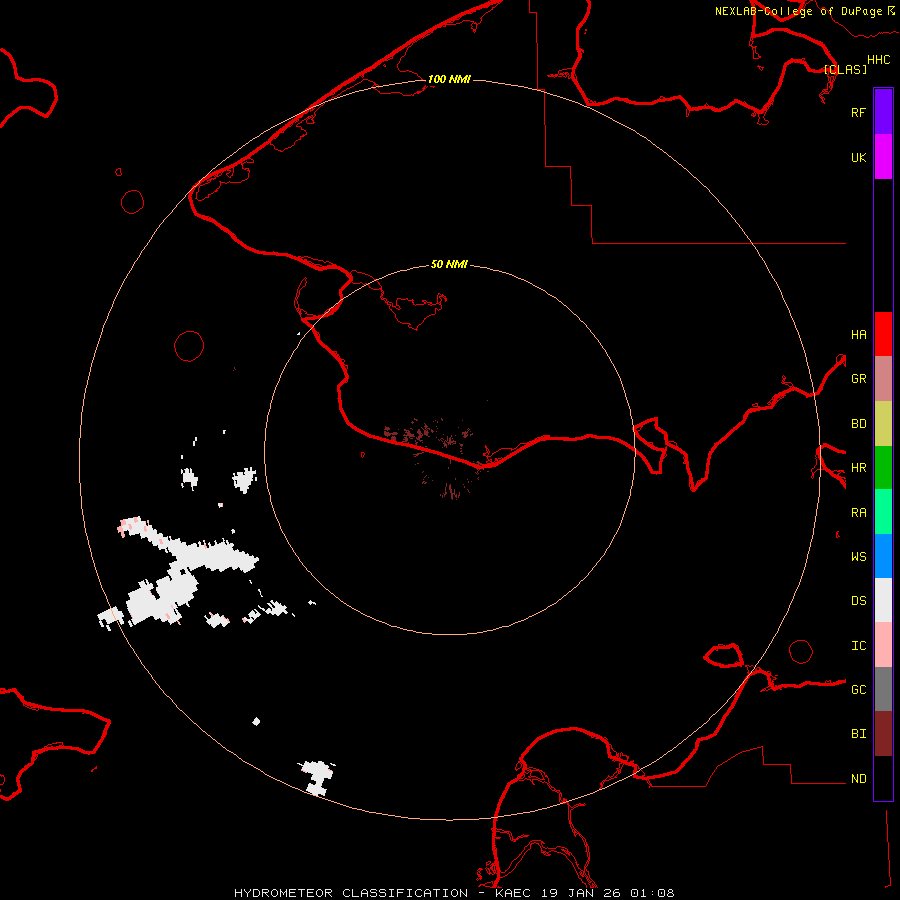Image resolution: width=900 pixels, height=900 pixels.
Task: Pick the green HR legend swatch
Action: click(883, 468)
